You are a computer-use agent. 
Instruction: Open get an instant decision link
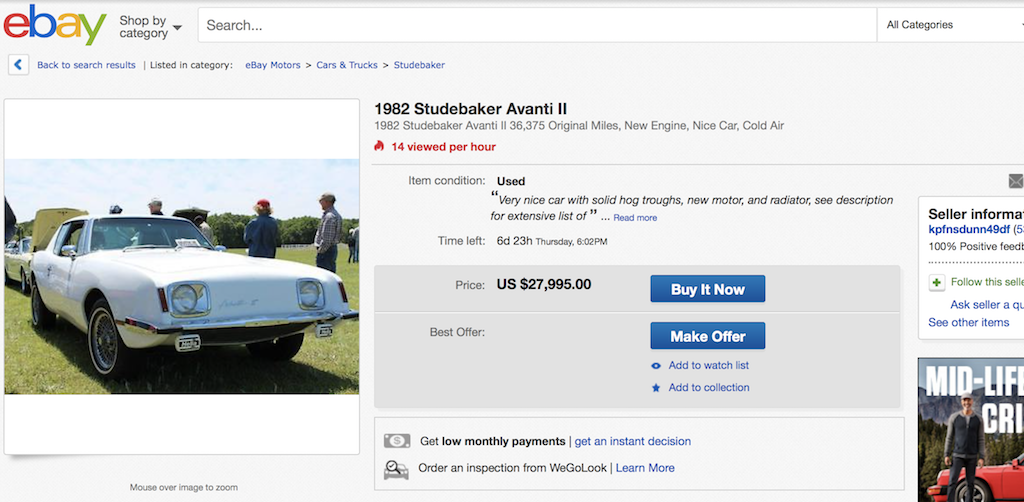coord(632,441)
